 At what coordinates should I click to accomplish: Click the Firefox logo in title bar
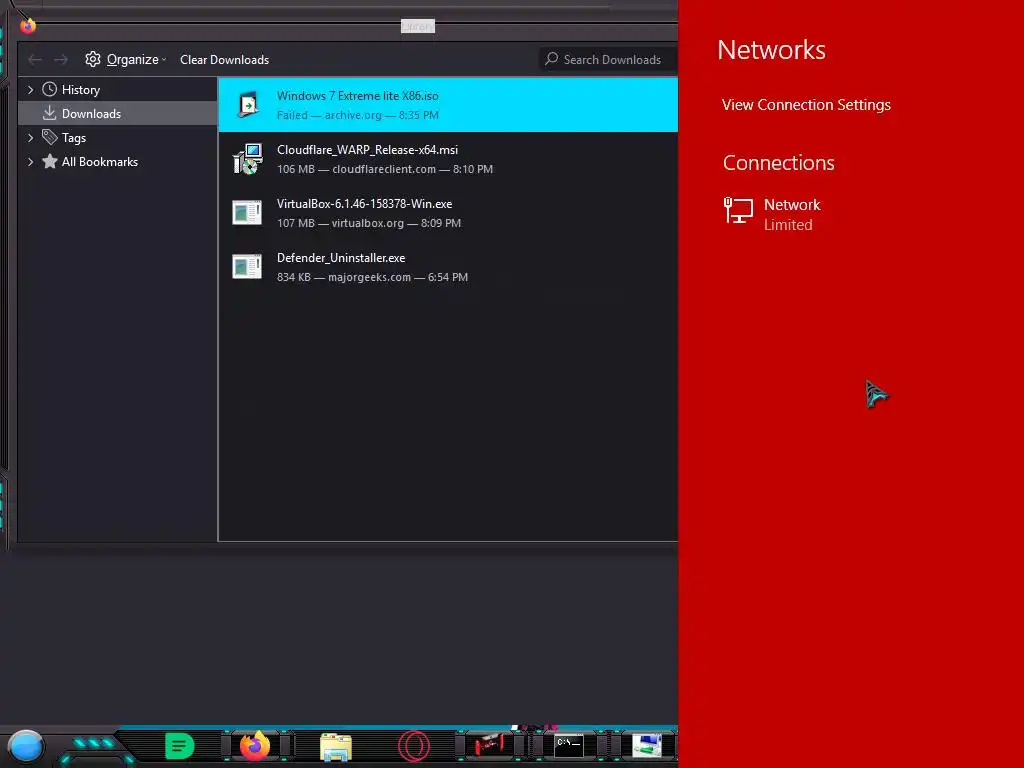pyautogui.click(x=28, y=26)
